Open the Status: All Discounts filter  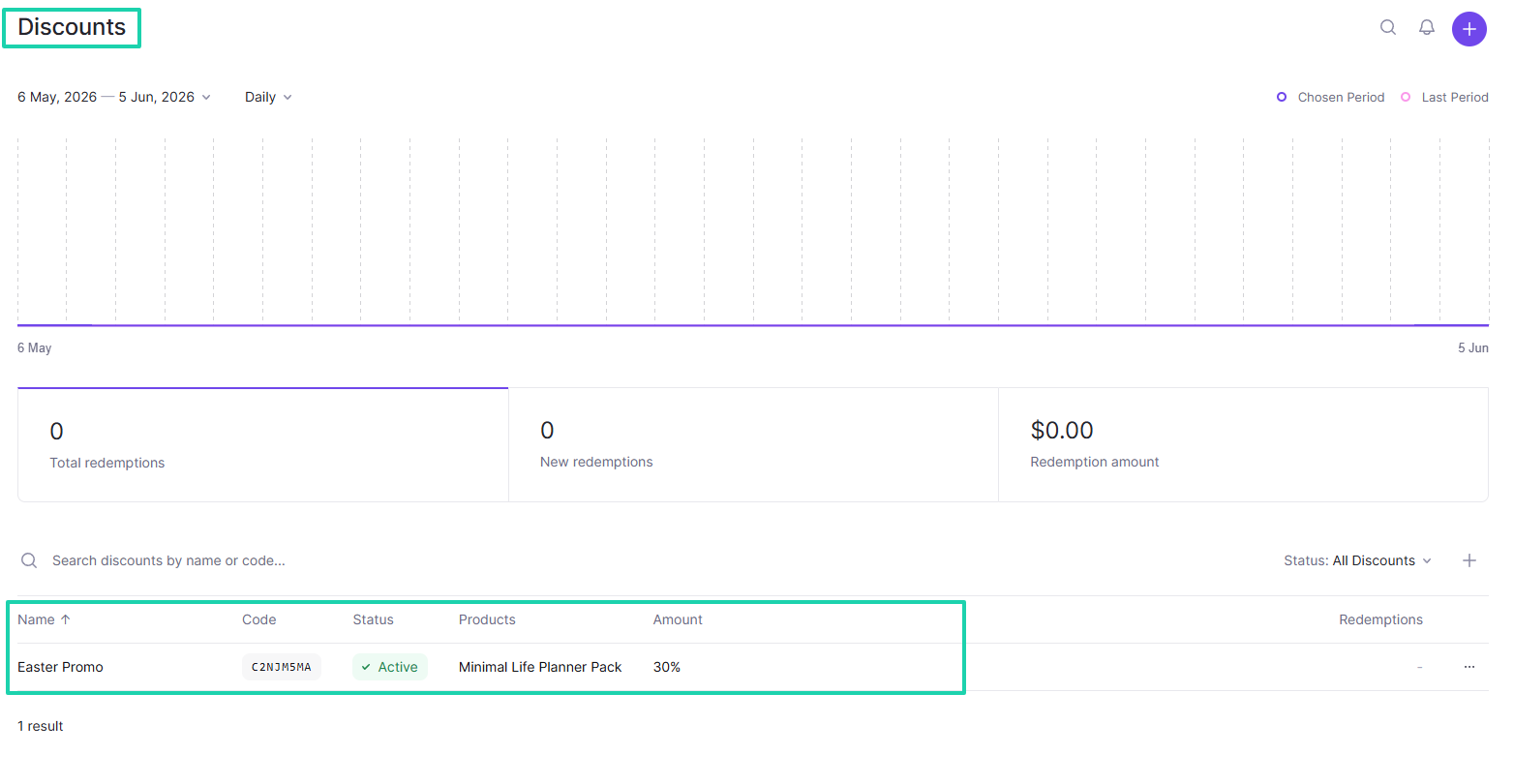[x=1358, y=560]
